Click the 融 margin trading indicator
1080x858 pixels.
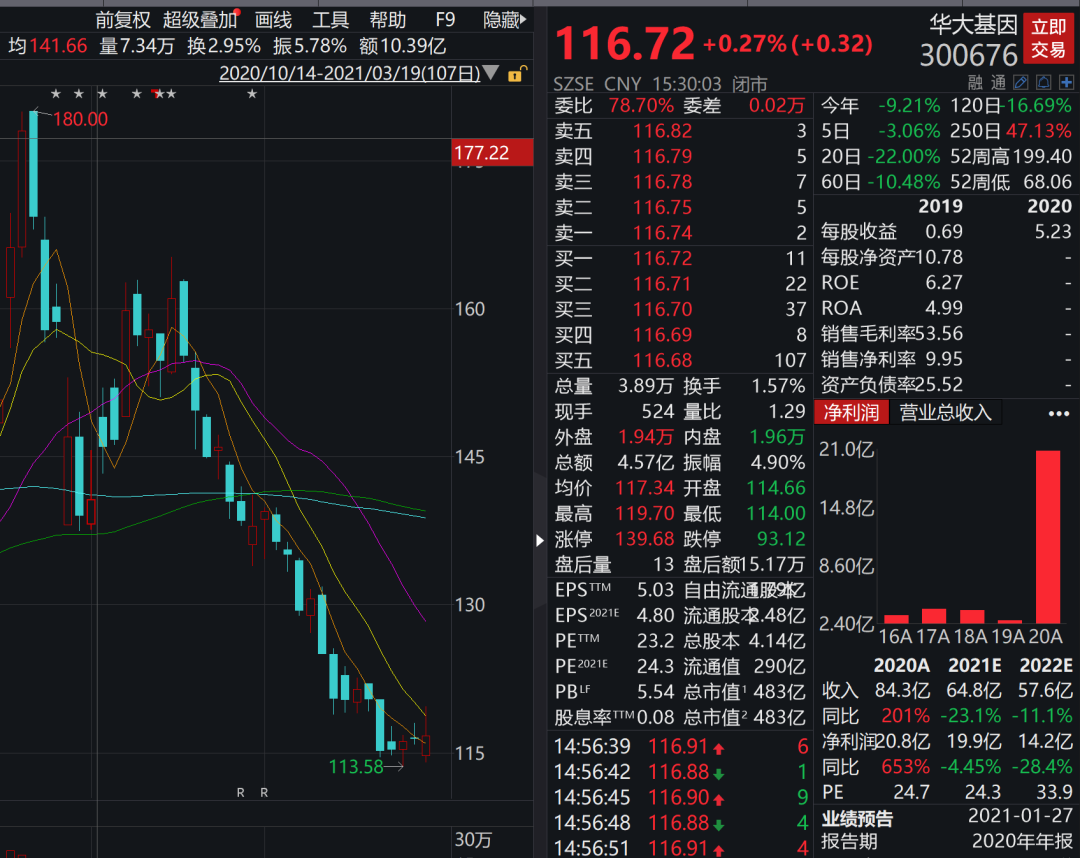(976, 82)
